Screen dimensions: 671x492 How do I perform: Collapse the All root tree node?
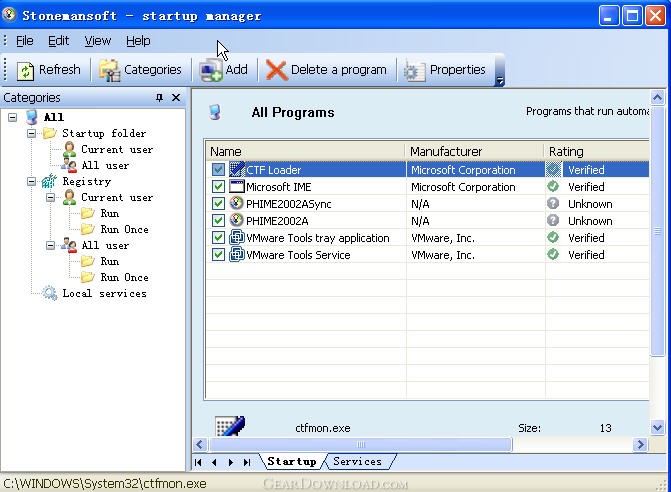tap(12, 117)
